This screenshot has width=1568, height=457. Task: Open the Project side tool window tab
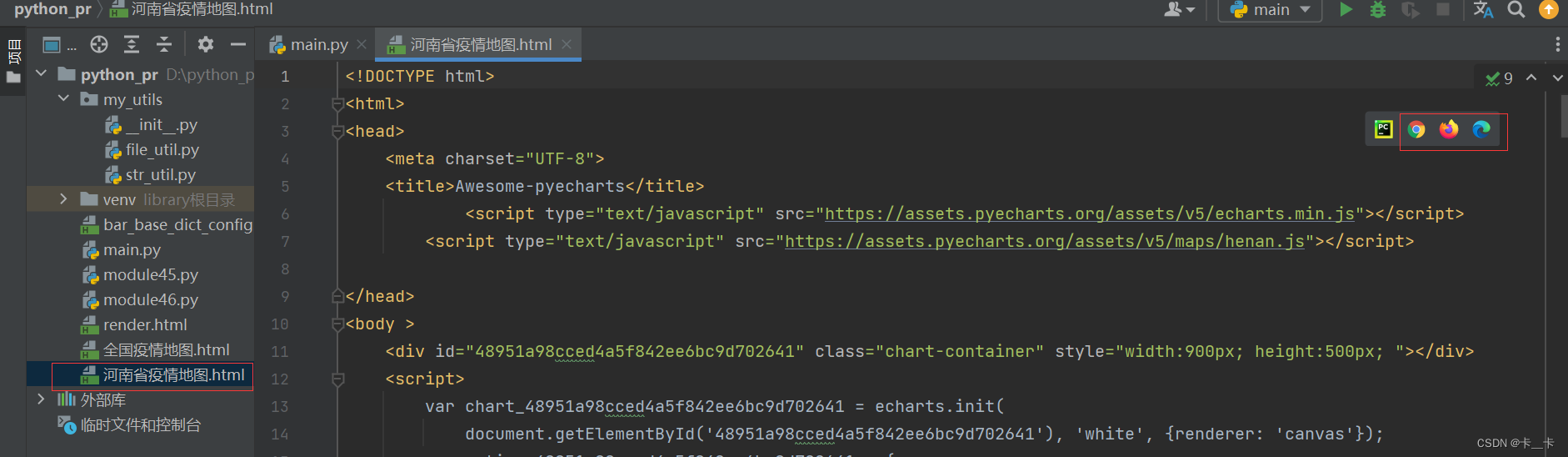point(13,60)
